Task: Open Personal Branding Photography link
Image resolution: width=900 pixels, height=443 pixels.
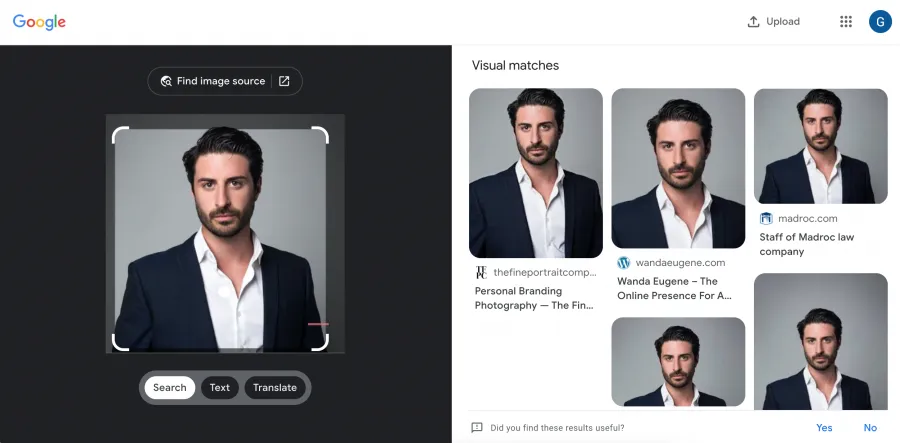Action: tap(534, 298)
